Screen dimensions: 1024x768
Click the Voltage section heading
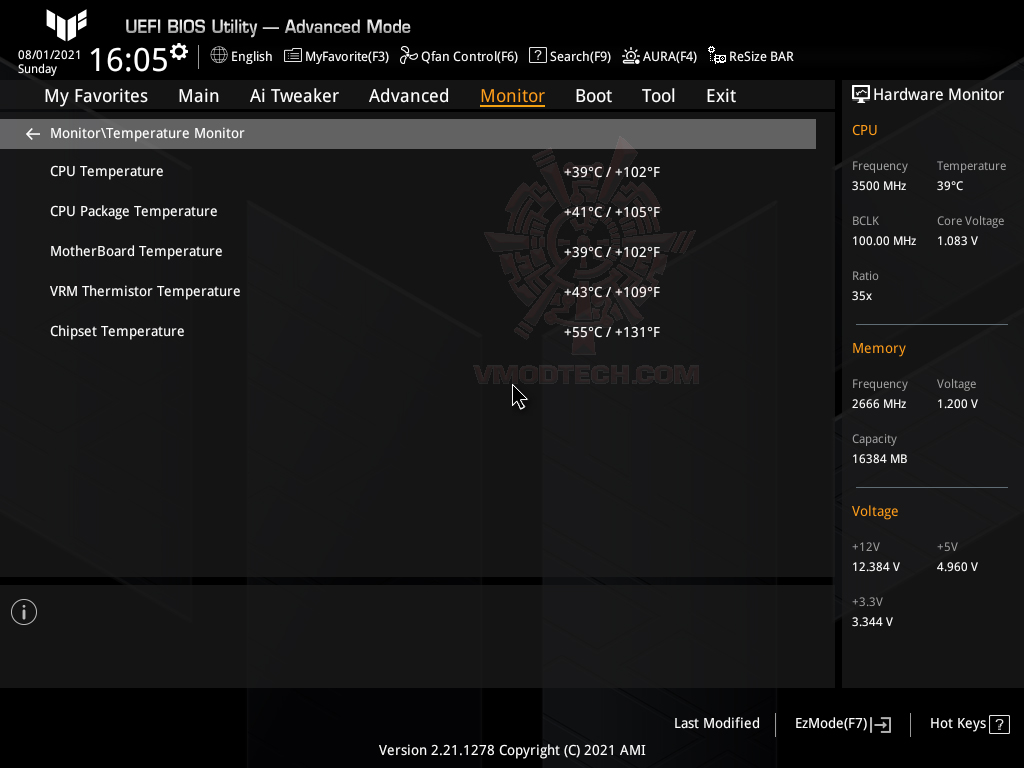coord(875,511)
